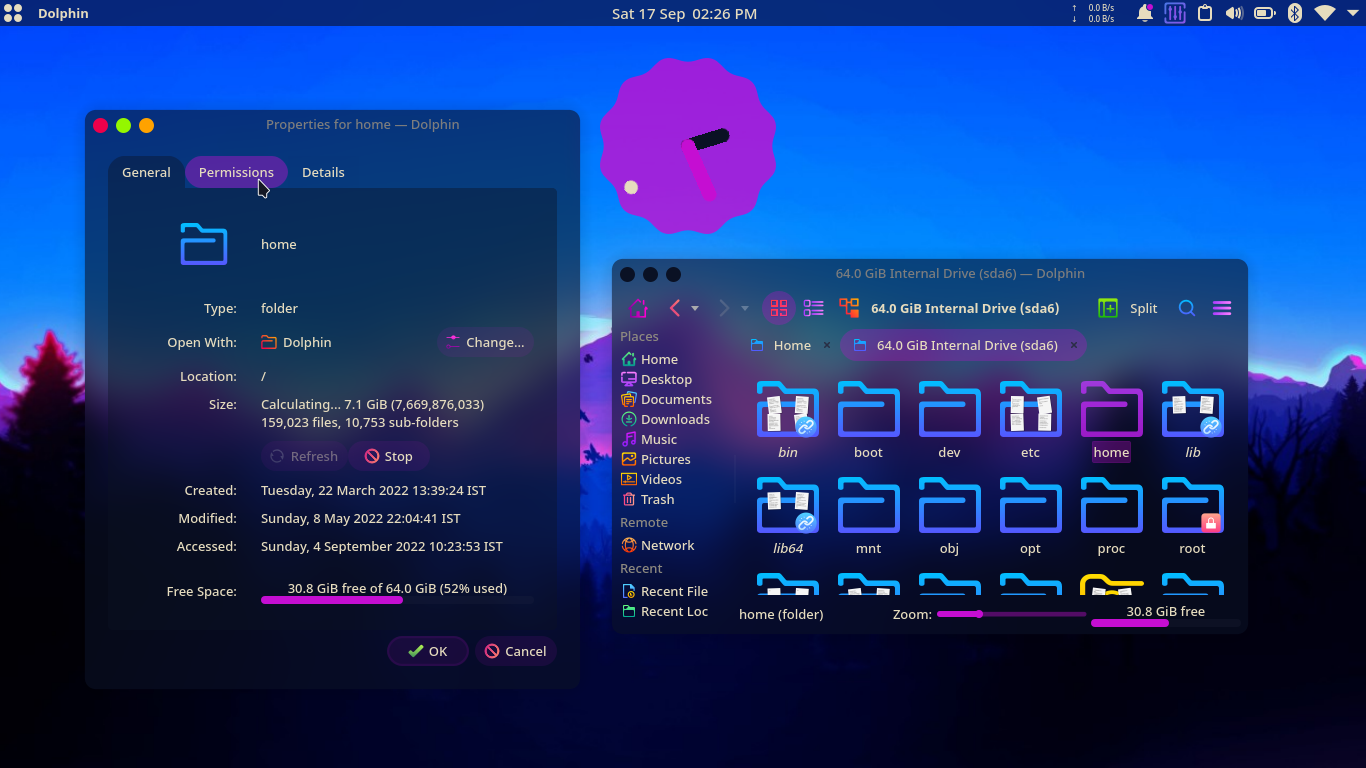Image resolution: width=1366 pixels, height=768 pixels.
Task: Open the tray expander arrow
Action: click(x=1353, y=13)
